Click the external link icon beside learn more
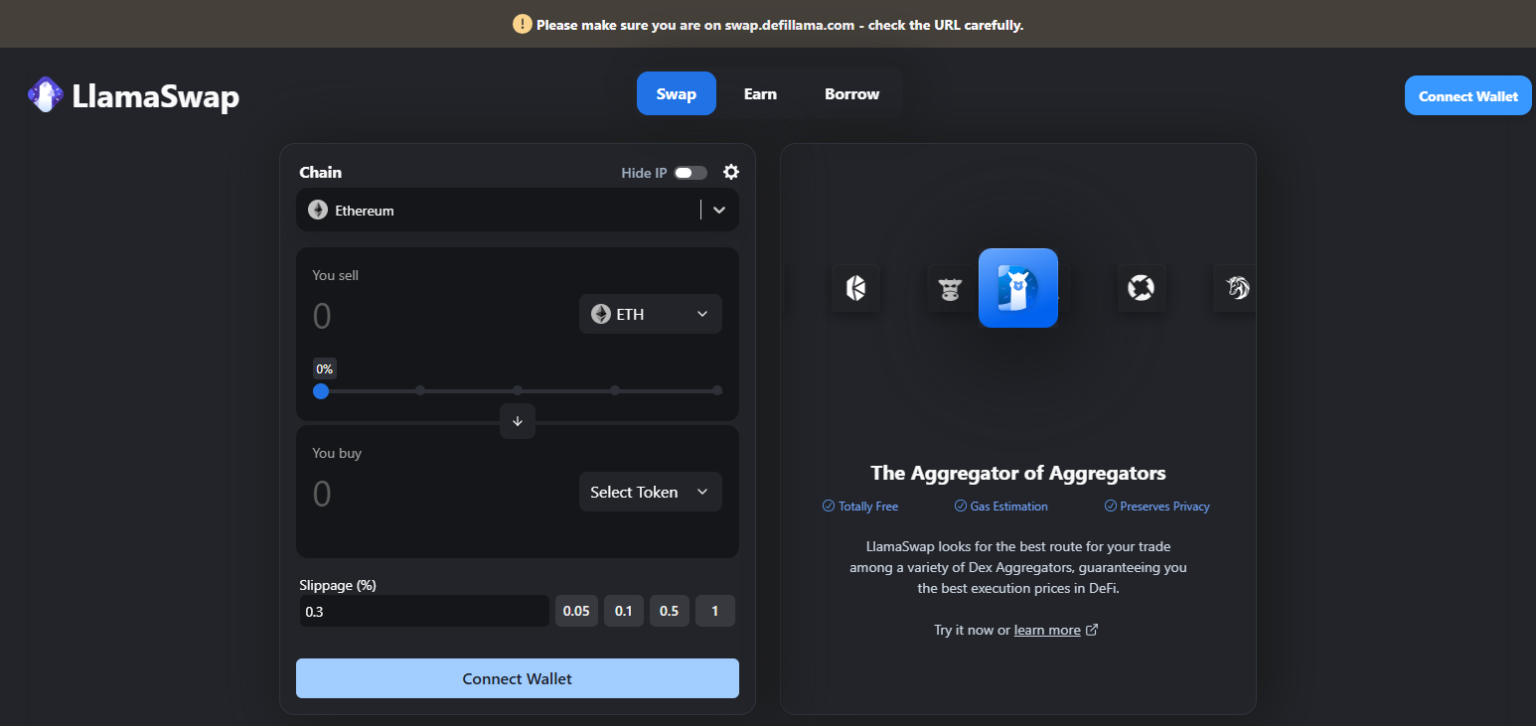1536x726 pixels. [x=1092, y=630]
